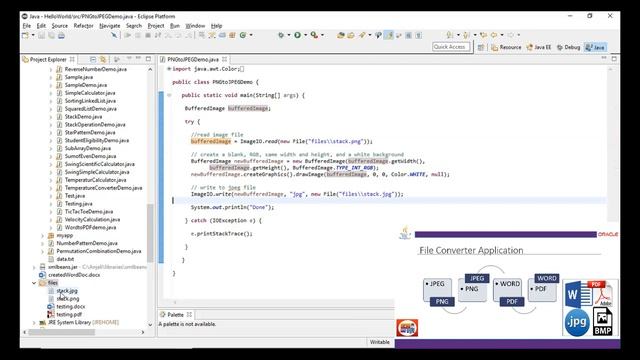Screen dimensions: 640x360
Task: Click the Search flashlight toolbar icon
Action: click(362, 36)
